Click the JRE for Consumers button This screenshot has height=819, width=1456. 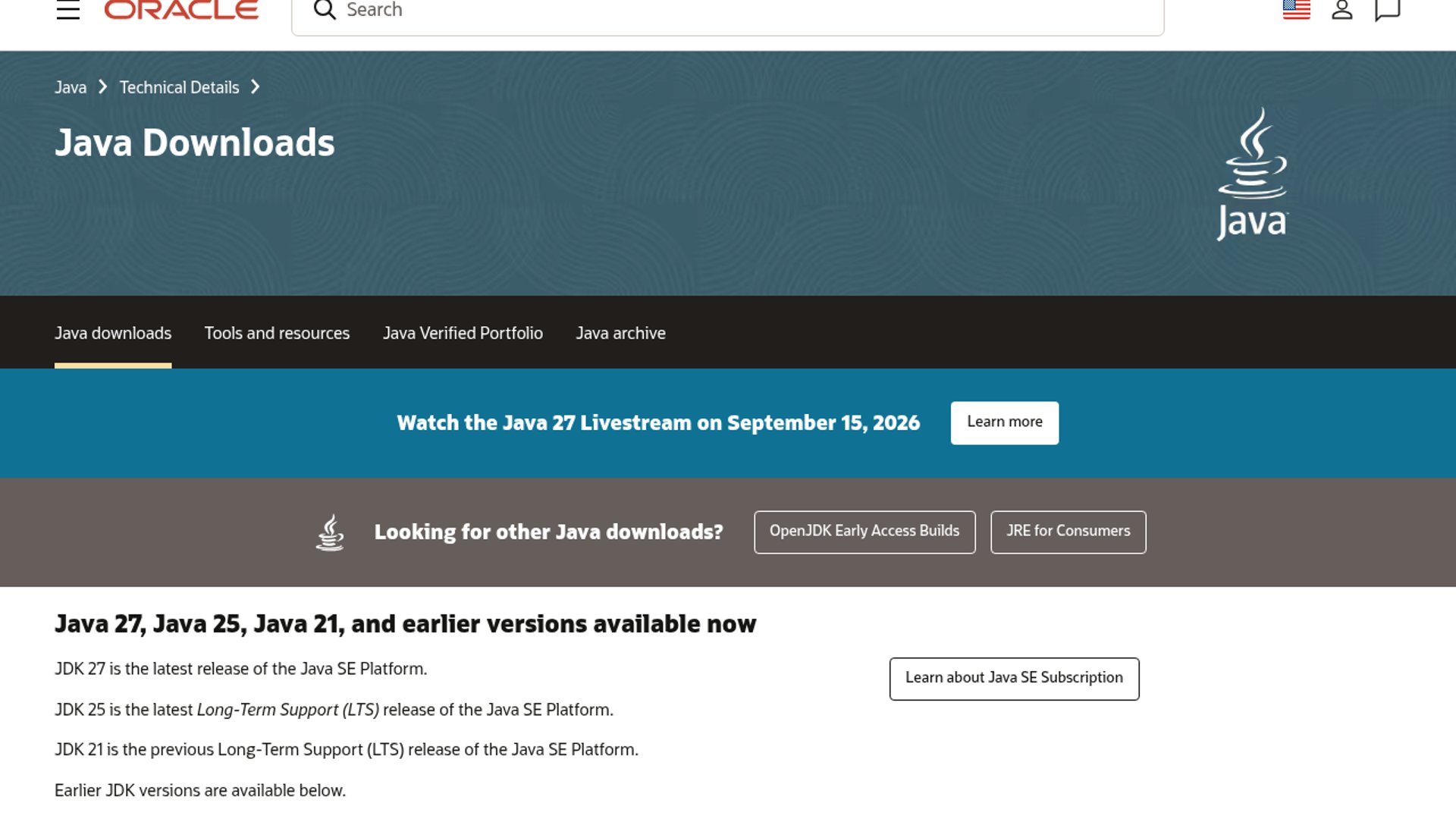pyautogui.click(x=1068, y=532)
